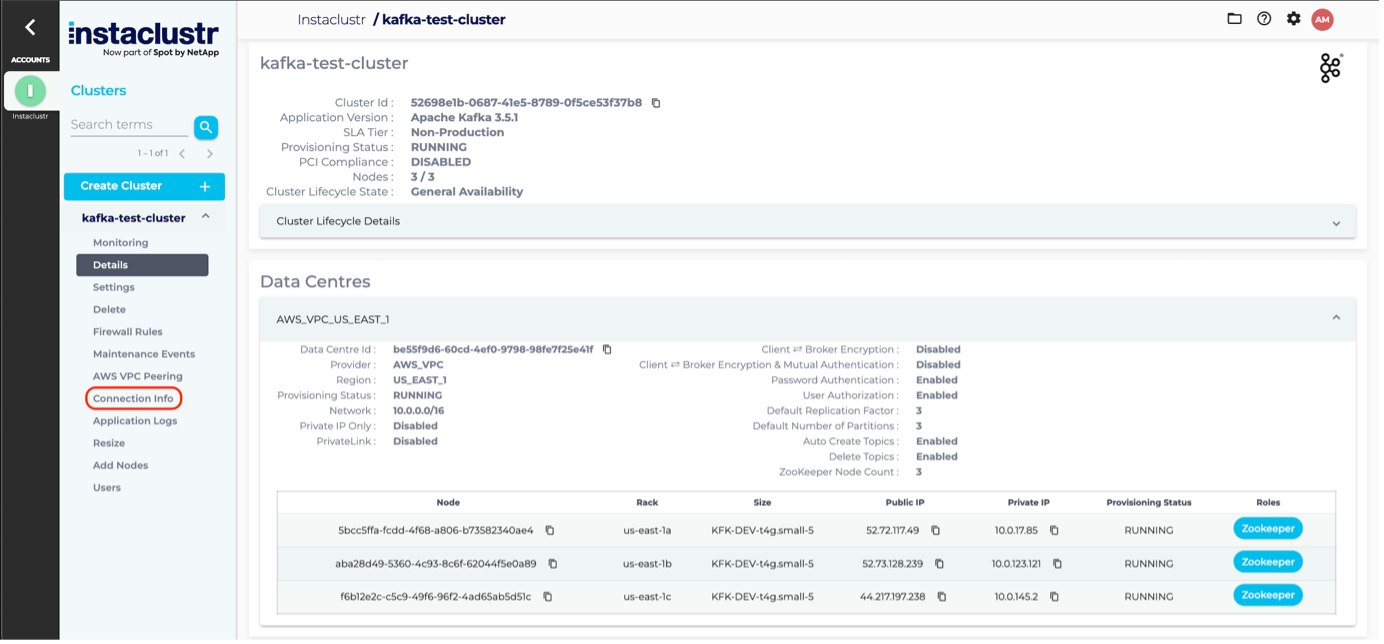1384x644 pixels.
Task: Select the Instaclustr account avatar
Action: (x=30, y=91)
